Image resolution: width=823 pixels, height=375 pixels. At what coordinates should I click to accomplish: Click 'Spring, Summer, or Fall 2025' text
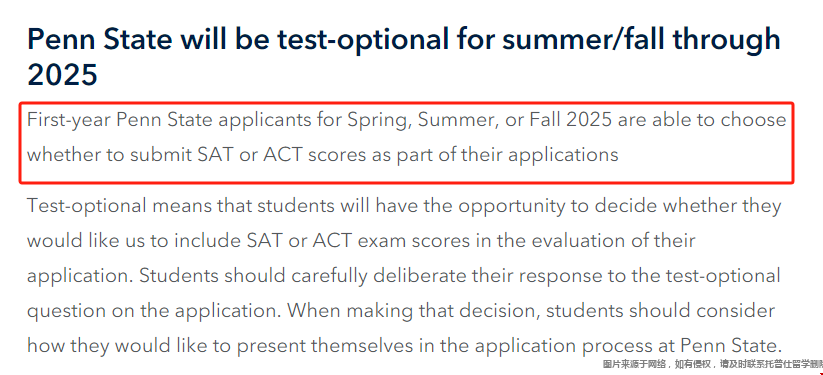(x=479, y=120)
